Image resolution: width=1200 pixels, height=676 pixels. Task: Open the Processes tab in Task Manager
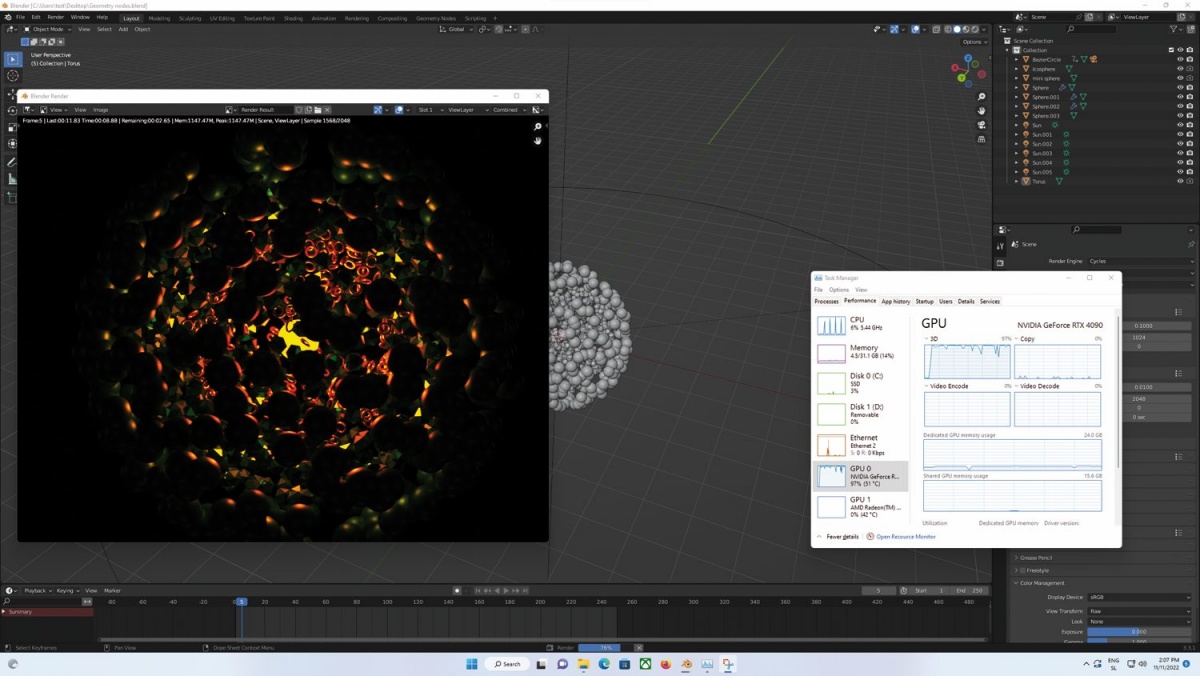[827, 301]
